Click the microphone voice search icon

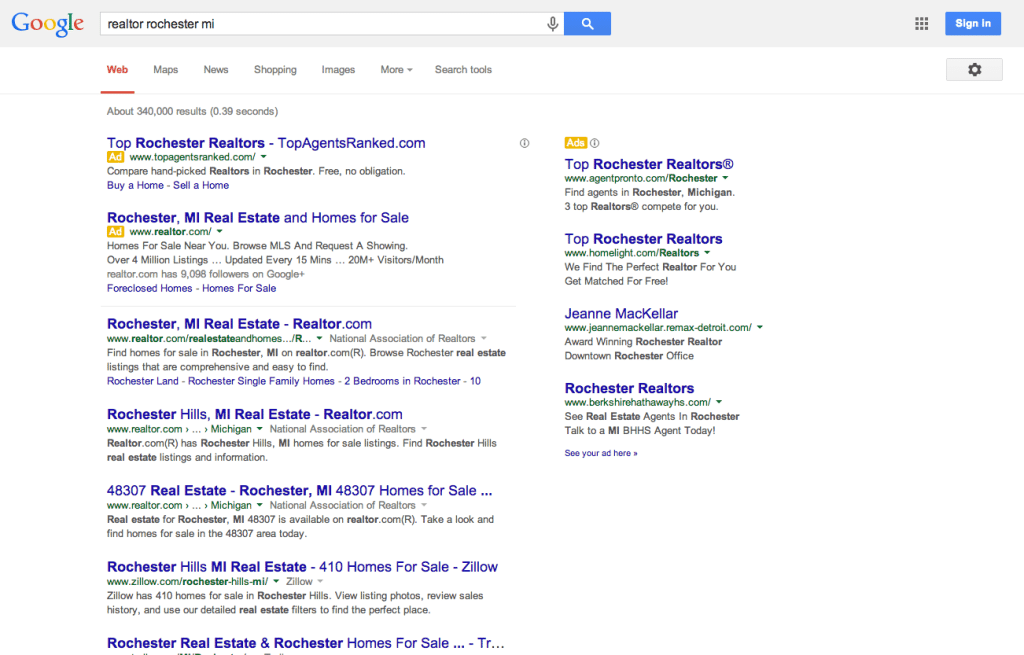552,24
